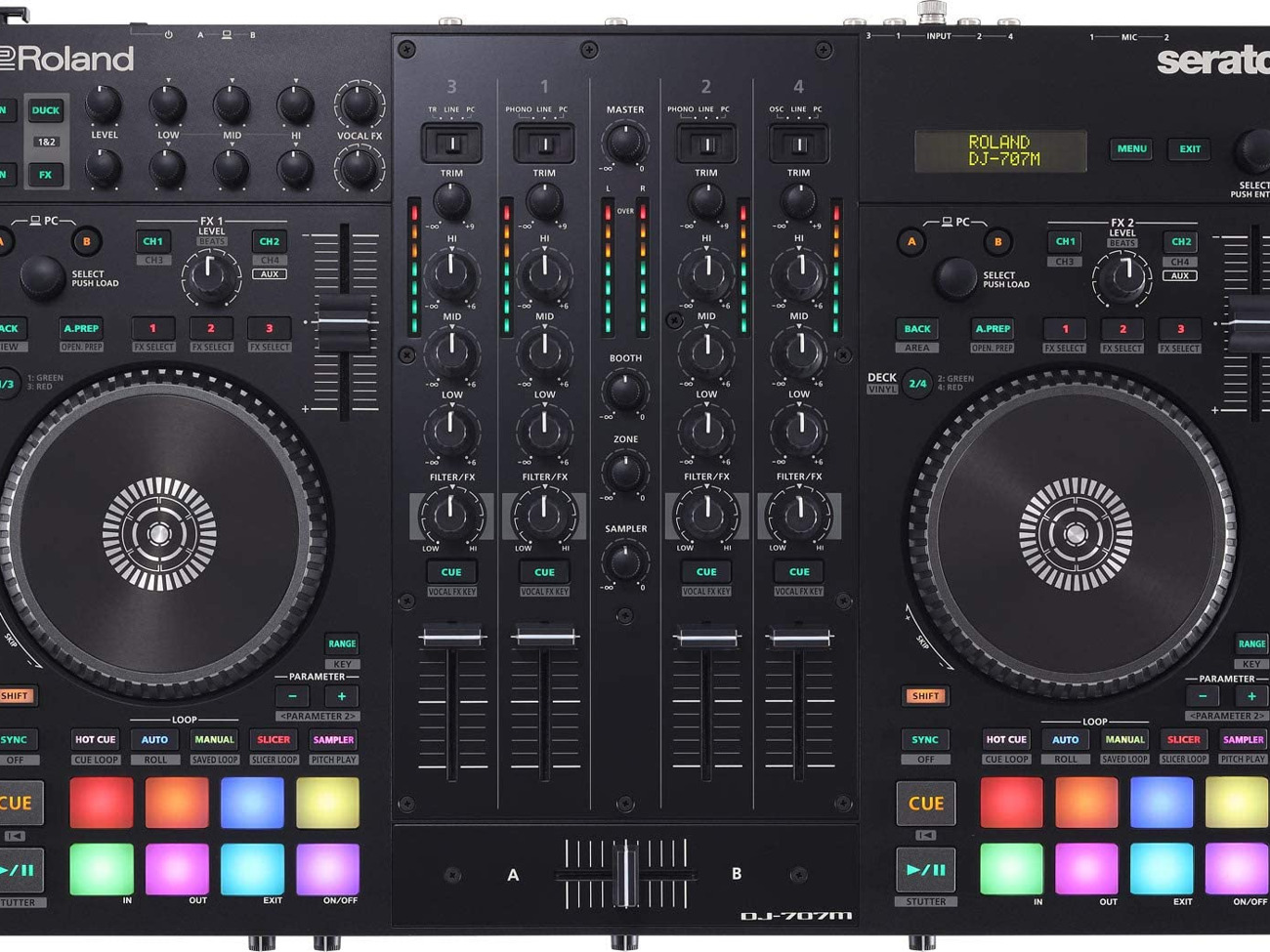Click channel 4 LOW EQ knob
Viewport: 1270px width, 952px height.
click(798, 431)
